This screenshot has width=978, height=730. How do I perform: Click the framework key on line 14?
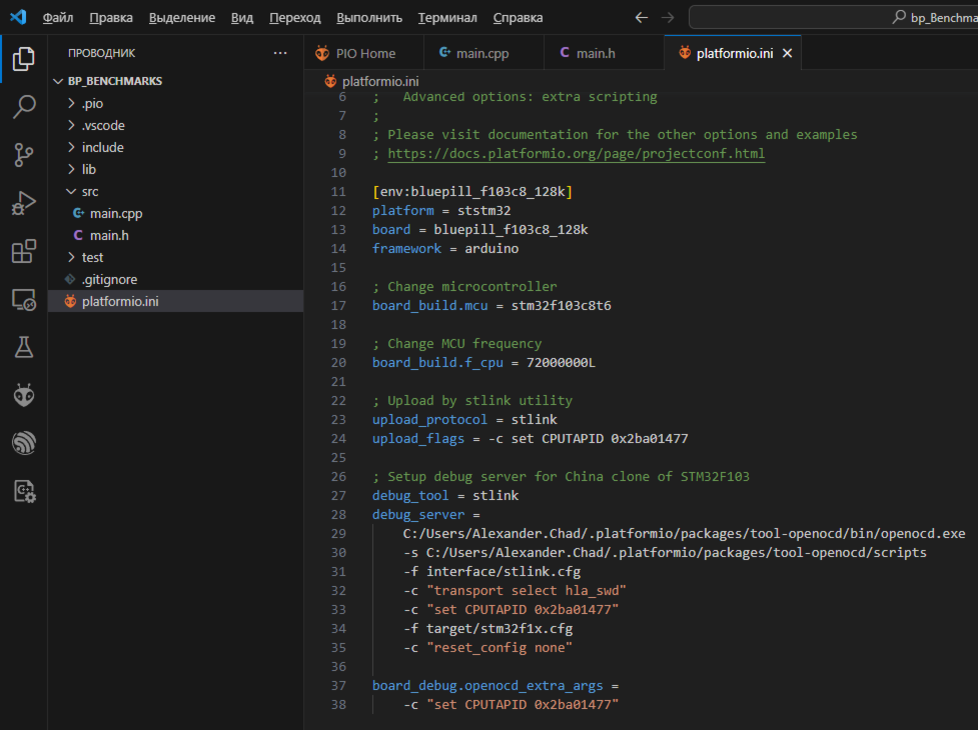pyautogui.click(x=407, y=248)
